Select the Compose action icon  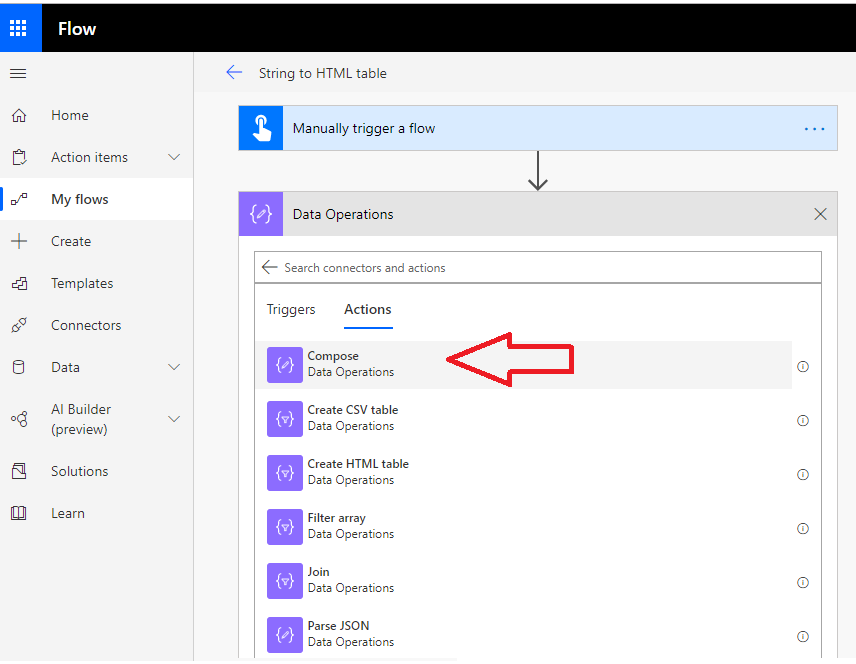[284, 363]
